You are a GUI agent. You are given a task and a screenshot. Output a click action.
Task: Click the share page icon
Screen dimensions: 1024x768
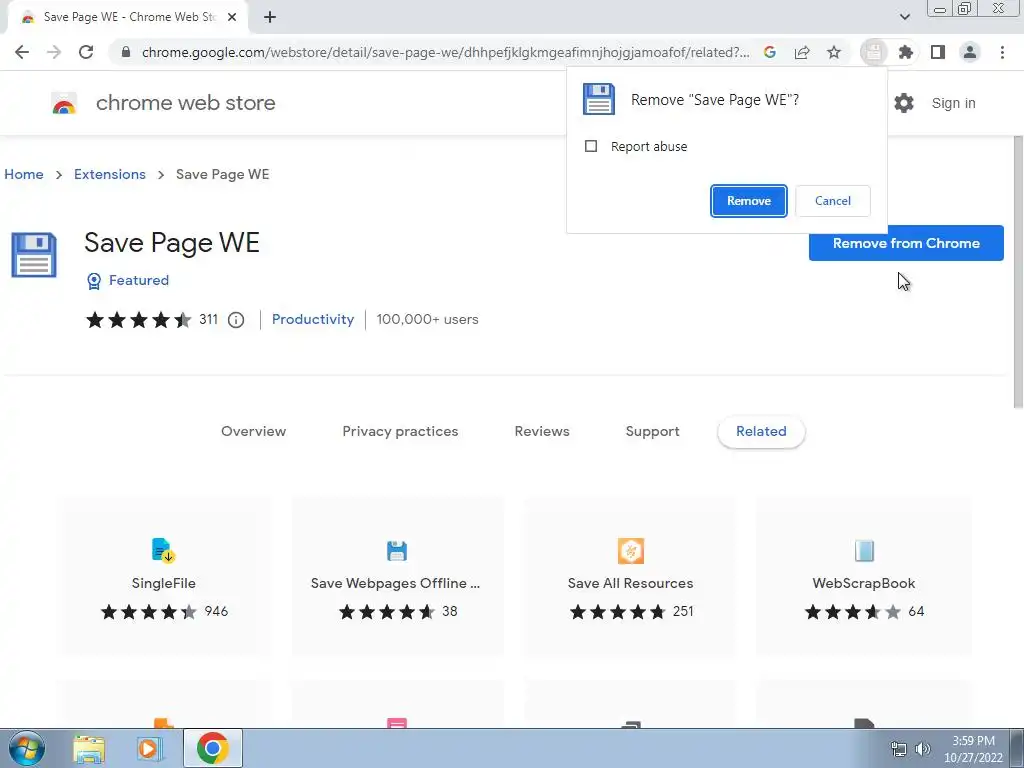click(x=802, y=52)
